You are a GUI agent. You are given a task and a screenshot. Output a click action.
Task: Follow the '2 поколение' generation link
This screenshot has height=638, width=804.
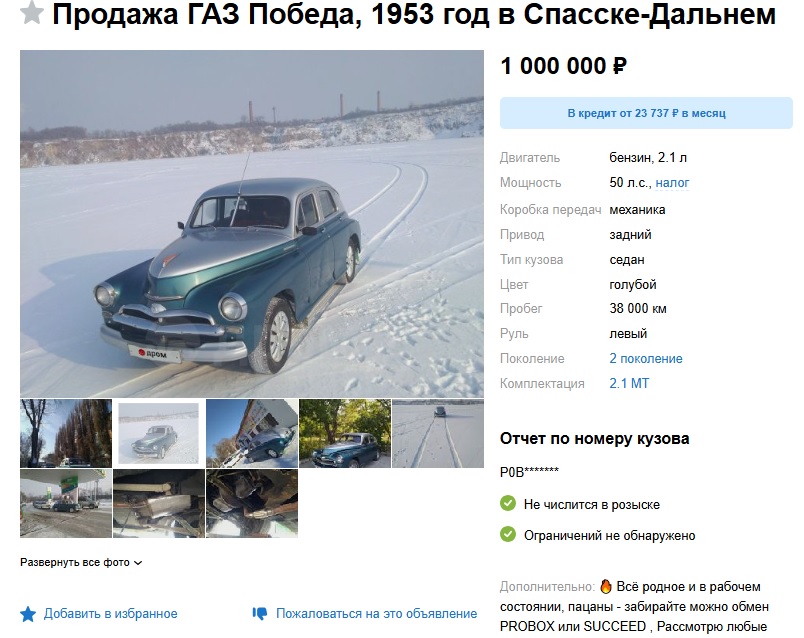click(646, 358)
